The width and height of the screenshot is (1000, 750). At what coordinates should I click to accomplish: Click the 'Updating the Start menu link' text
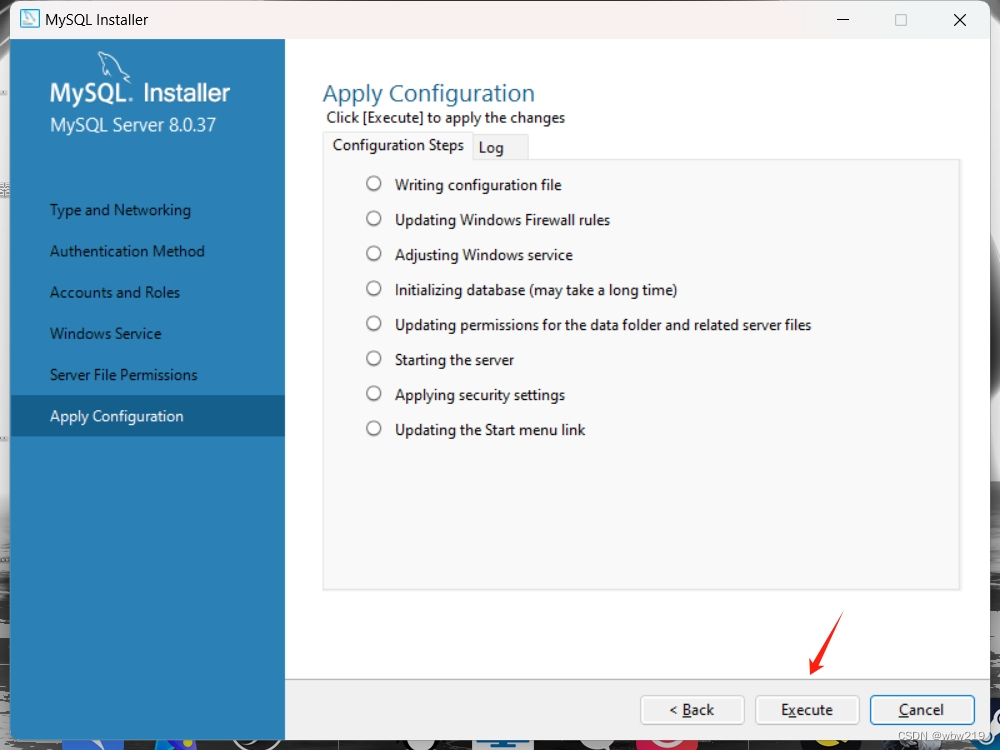(490, 430)
